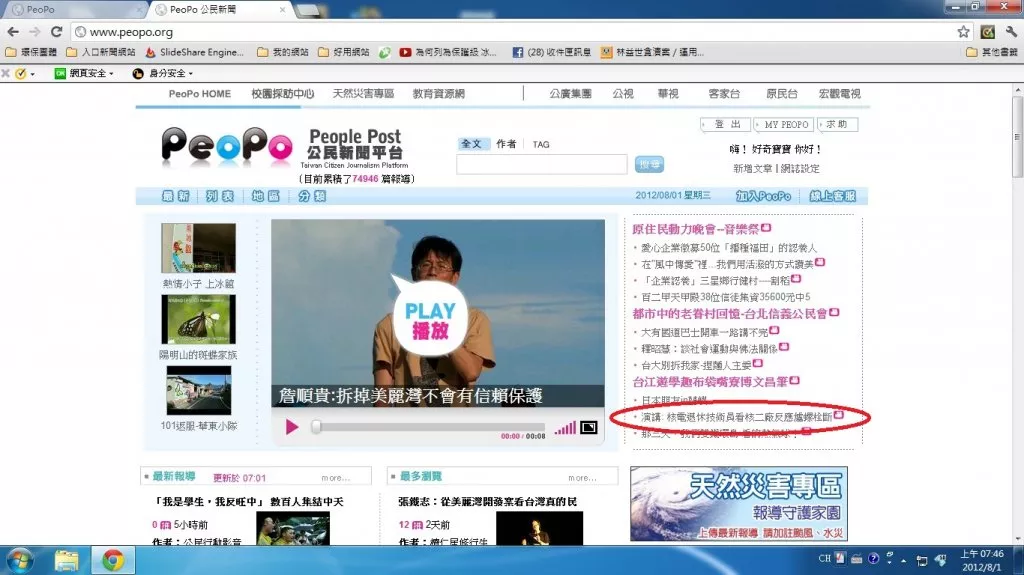The width and height of the screenshot is (1024, 575).
Task: Click the site search input field
Action: pyautogui.click(x=541, y=164)
